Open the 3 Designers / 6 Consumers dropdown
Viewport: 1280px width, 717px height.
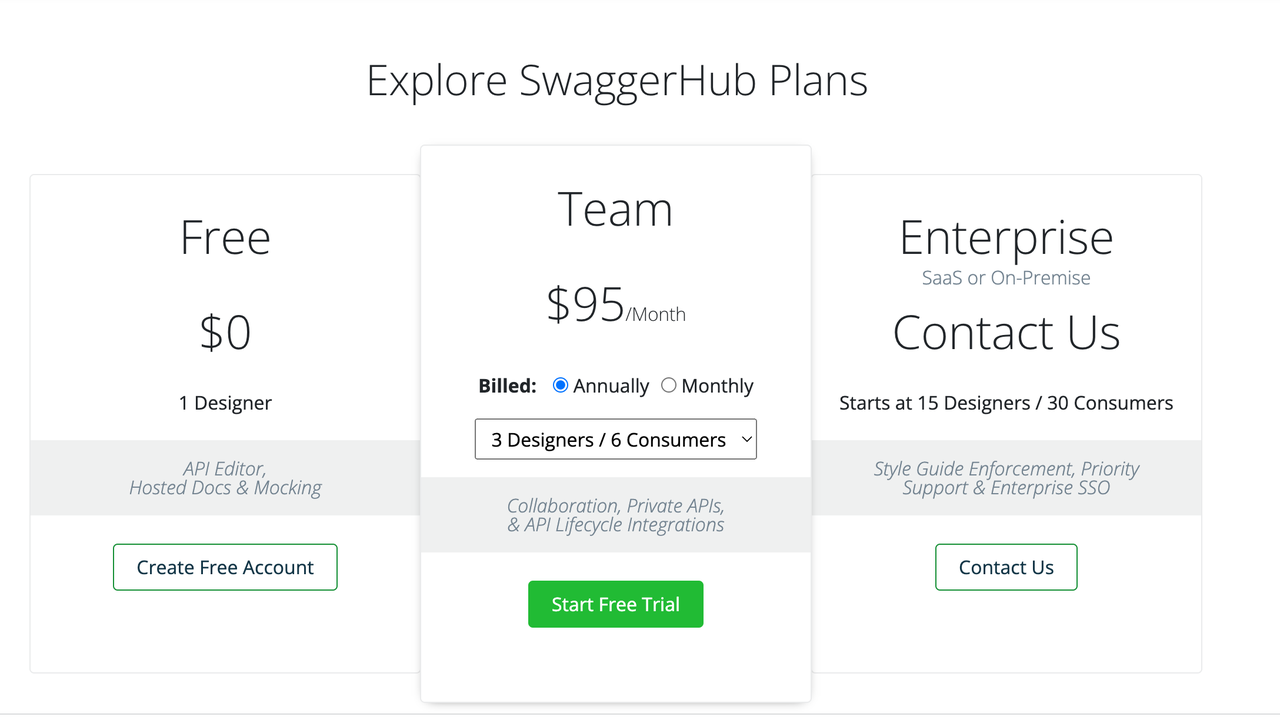[615, 439]
